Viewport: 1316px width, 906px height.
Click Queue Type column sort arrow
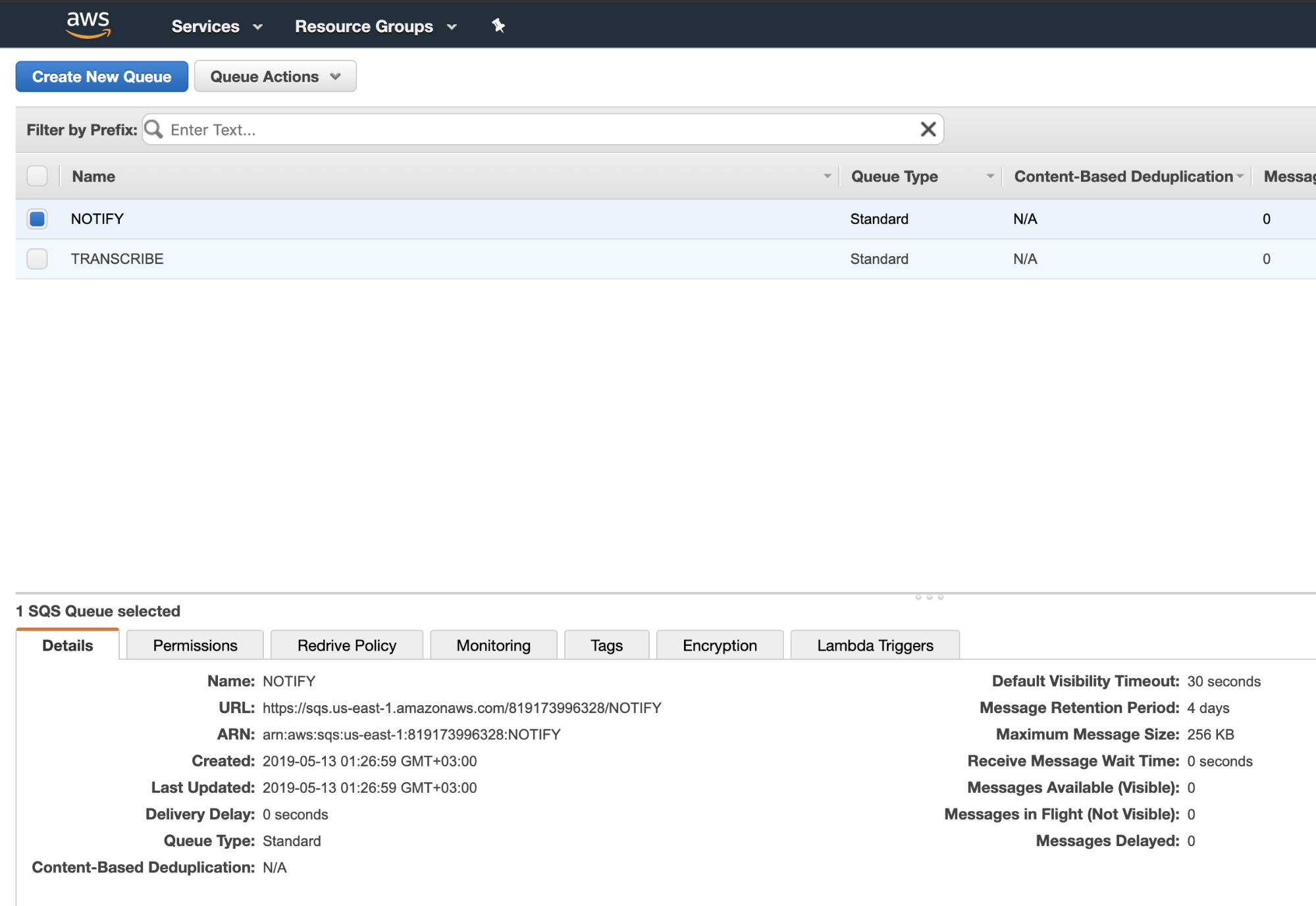tap(989, 176)
